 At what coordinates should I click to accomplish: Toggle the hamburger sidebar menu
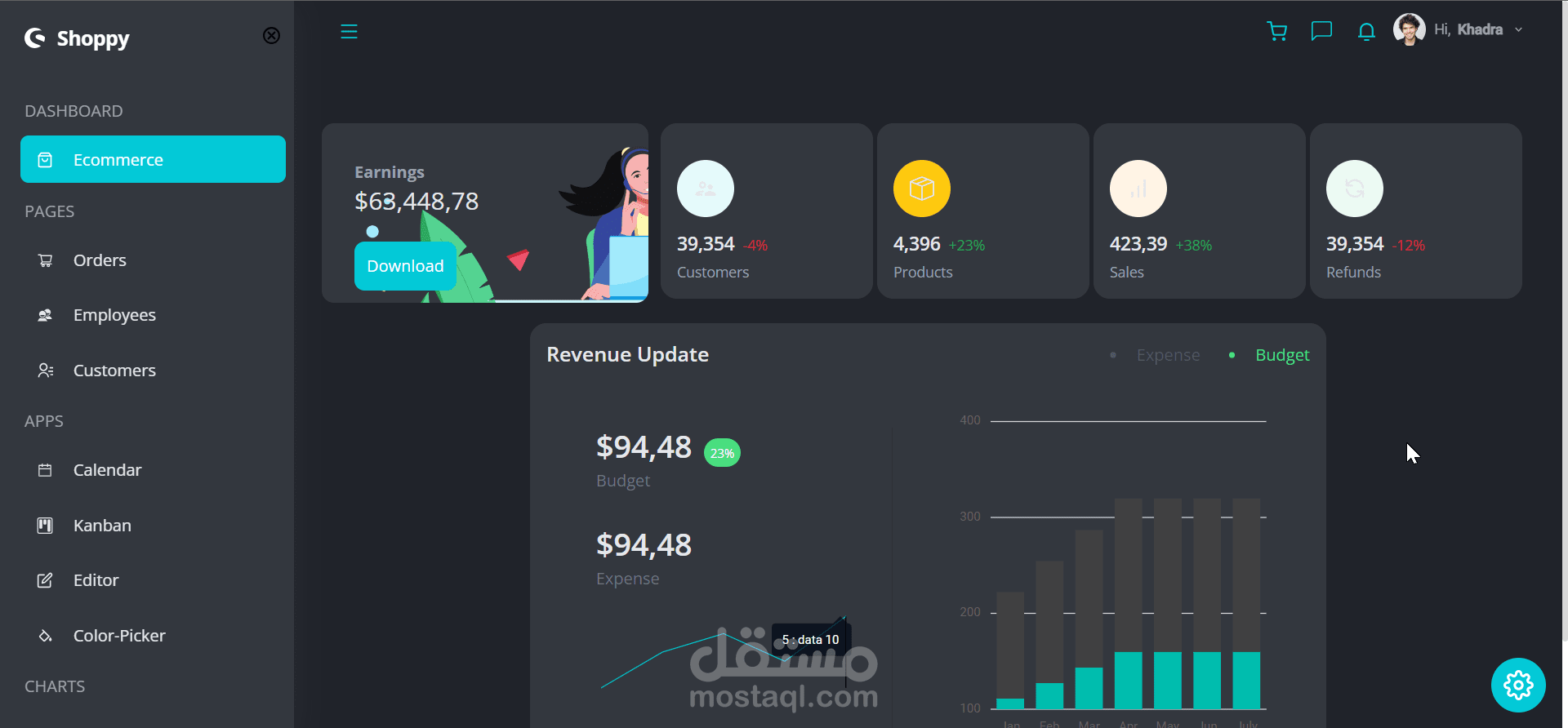click(349, 32)
